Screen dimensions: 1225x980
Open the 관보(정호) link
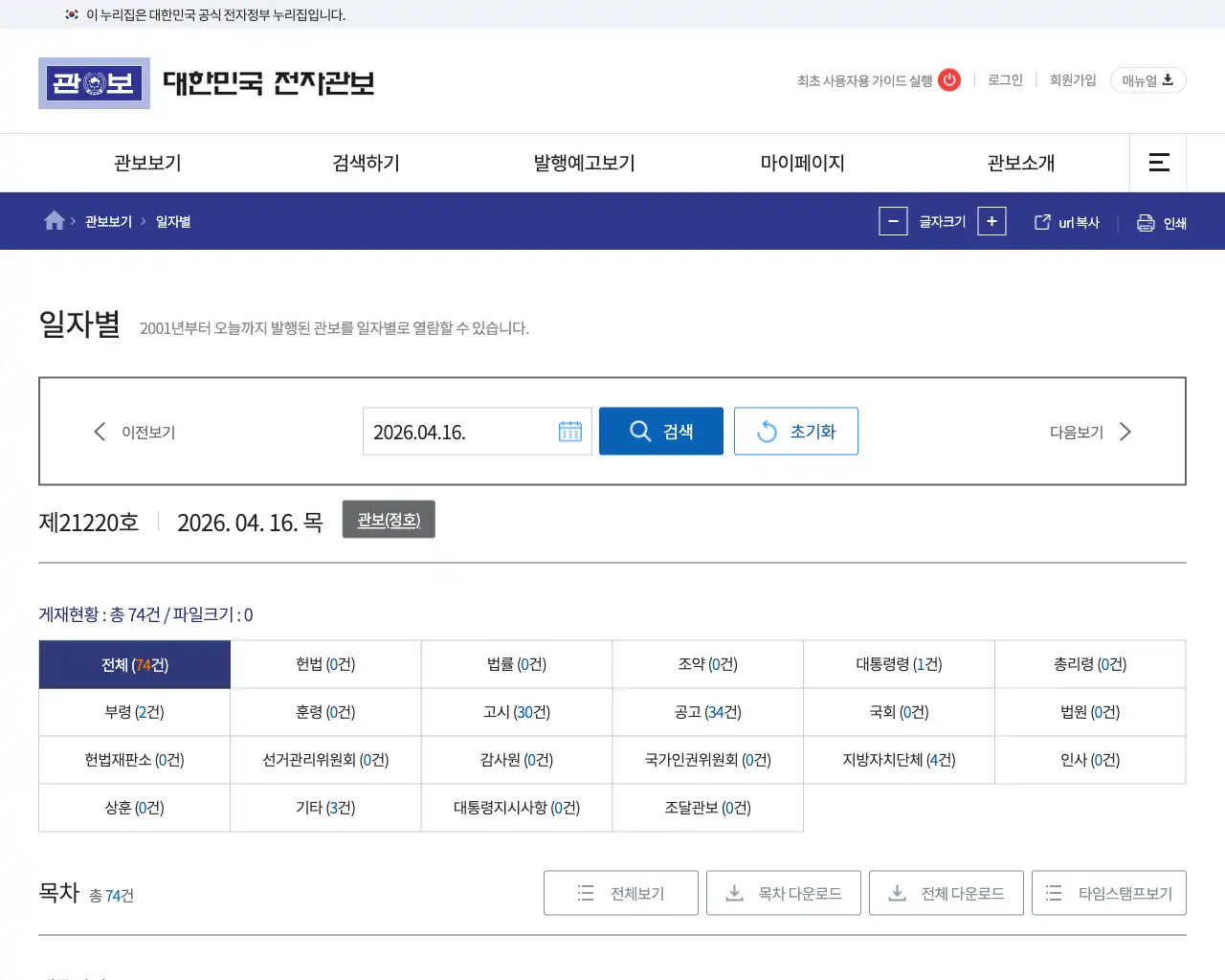[x=389, y=520]
